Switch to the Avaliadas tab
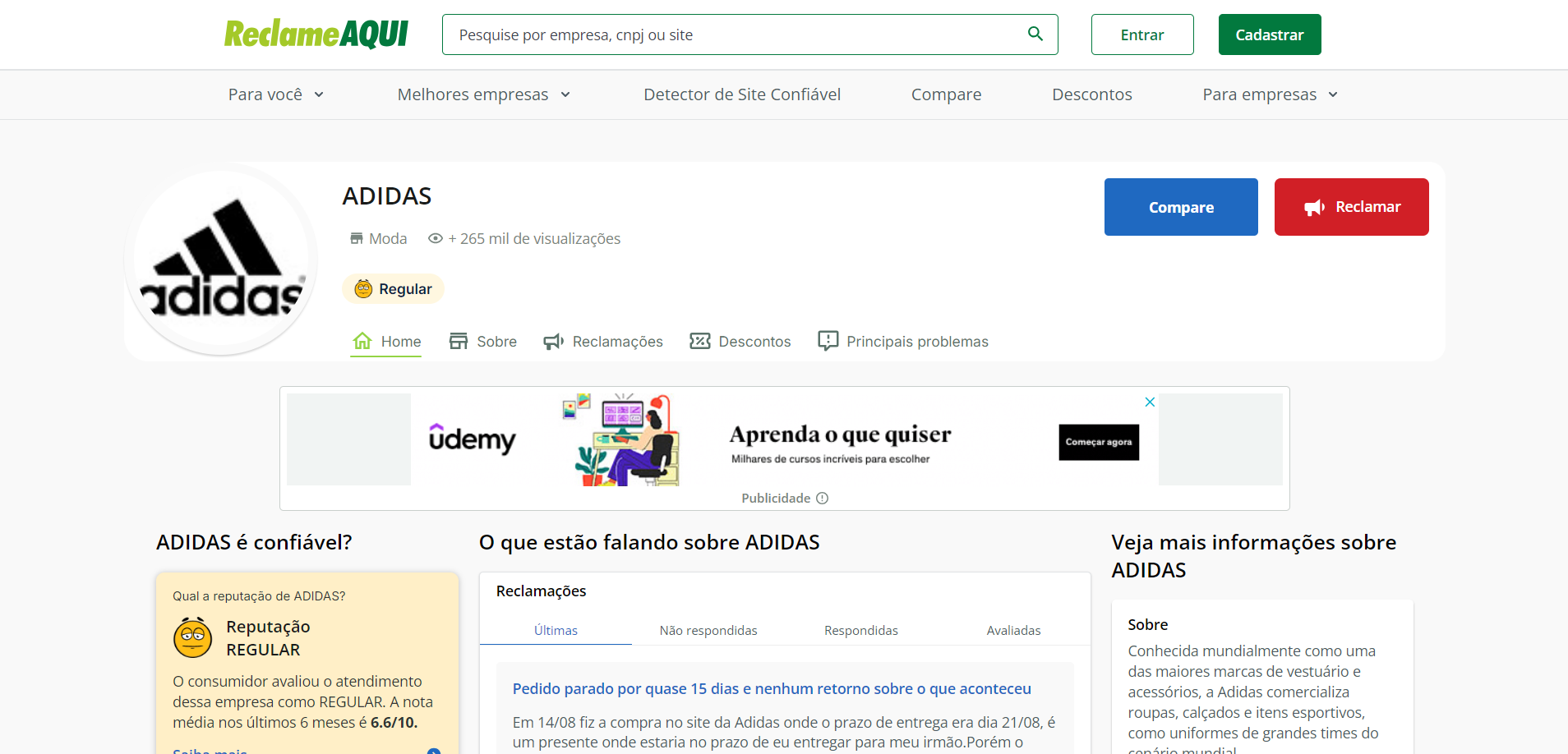 pos(1013,630)
